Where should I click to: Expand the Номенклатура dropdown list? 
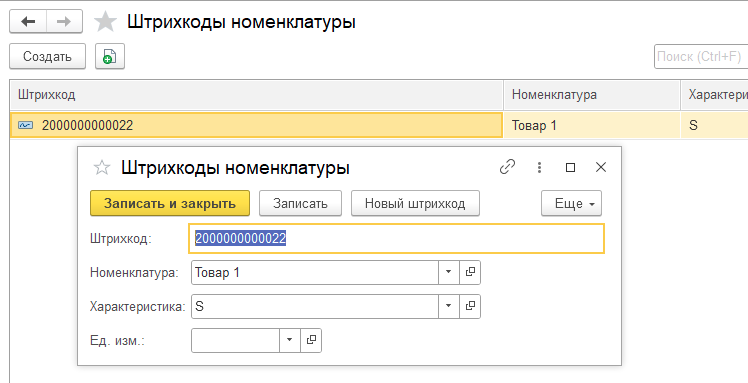448,272
